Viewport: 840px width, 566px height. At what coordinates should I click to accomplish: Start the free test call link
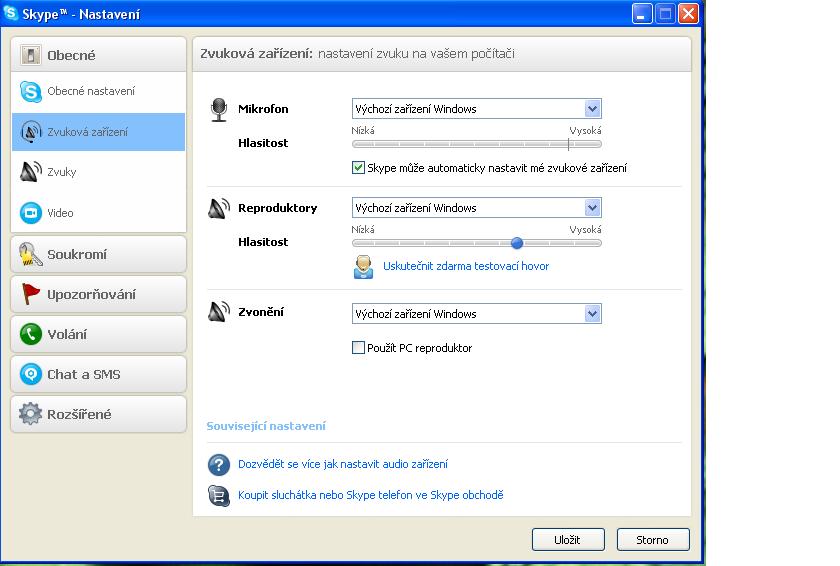coord(466,266)
